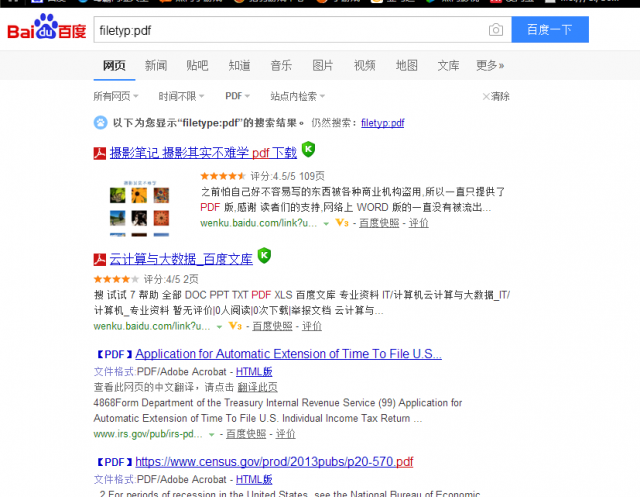Open 更多» more categories
The image size is (640, 497).
[x=490, y=65]
